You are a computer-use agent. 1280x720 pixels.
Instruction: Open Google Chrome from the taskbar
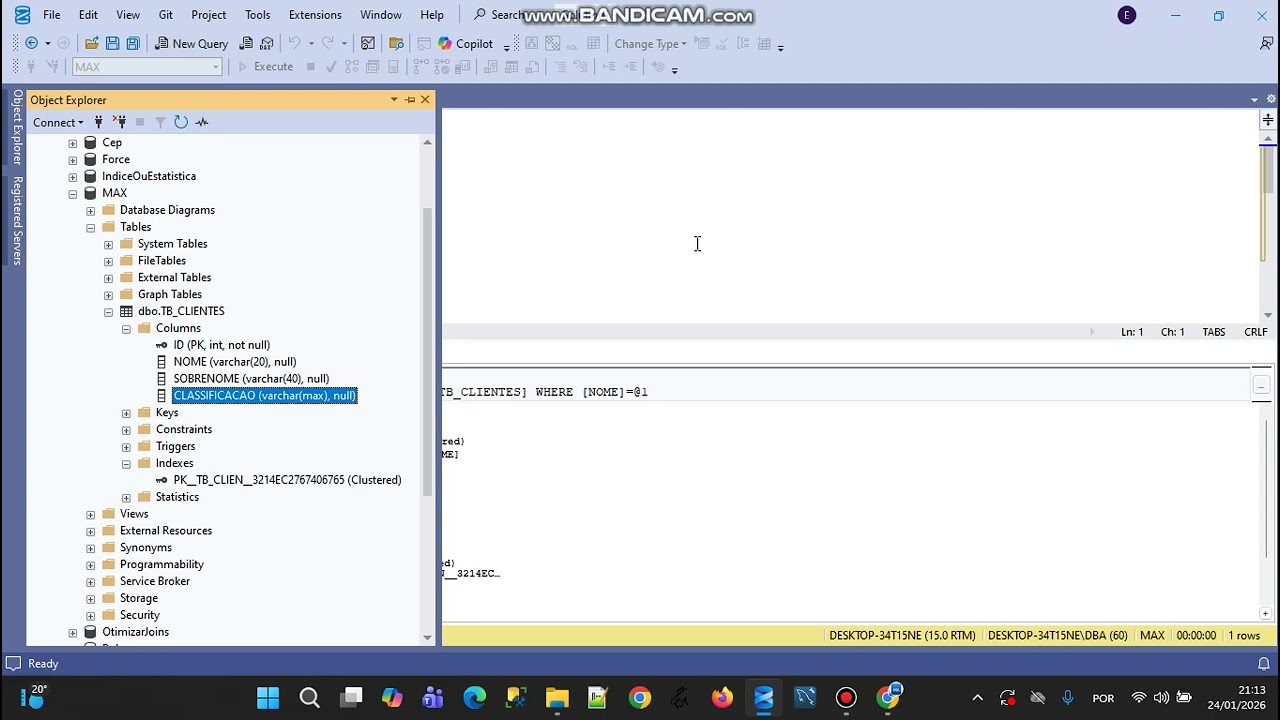(639, 698)
